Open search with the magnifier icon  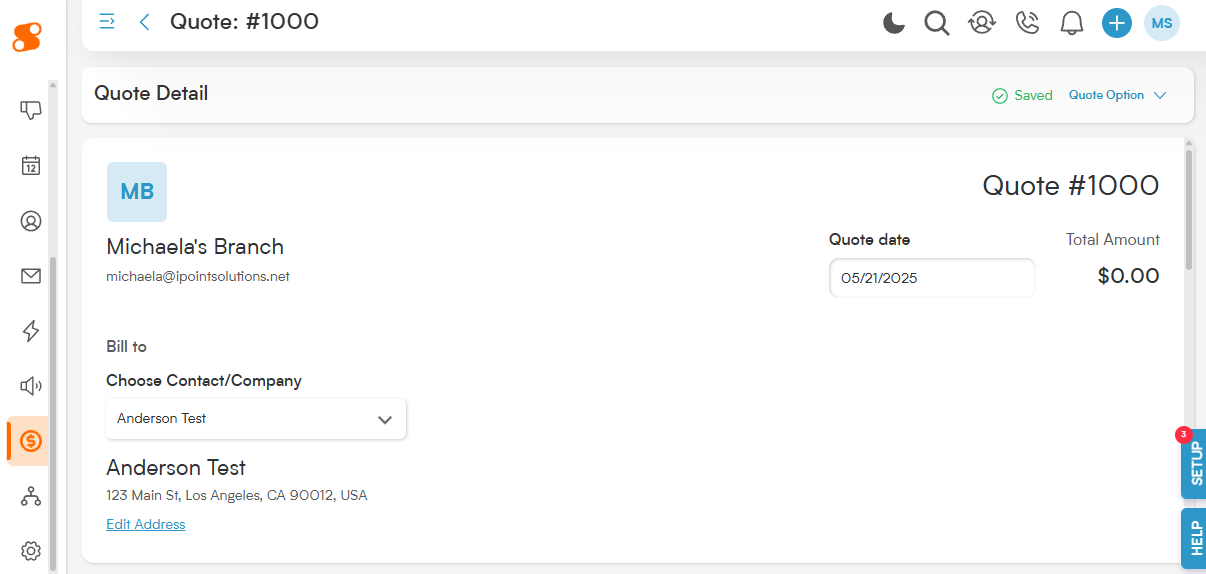coord(937,23)
